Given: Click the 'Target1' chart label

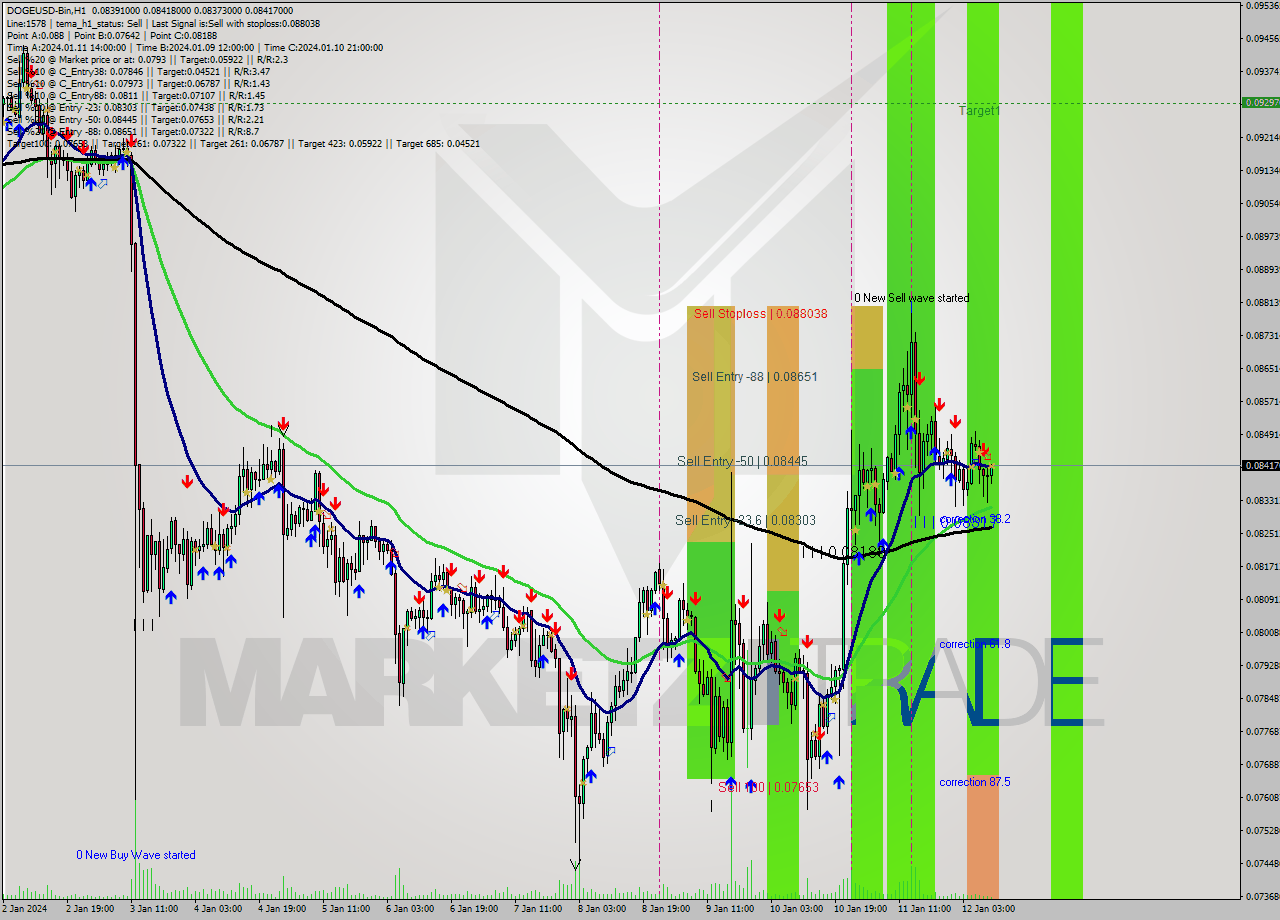Looking at the screenshot, I should tap(979, 111).
